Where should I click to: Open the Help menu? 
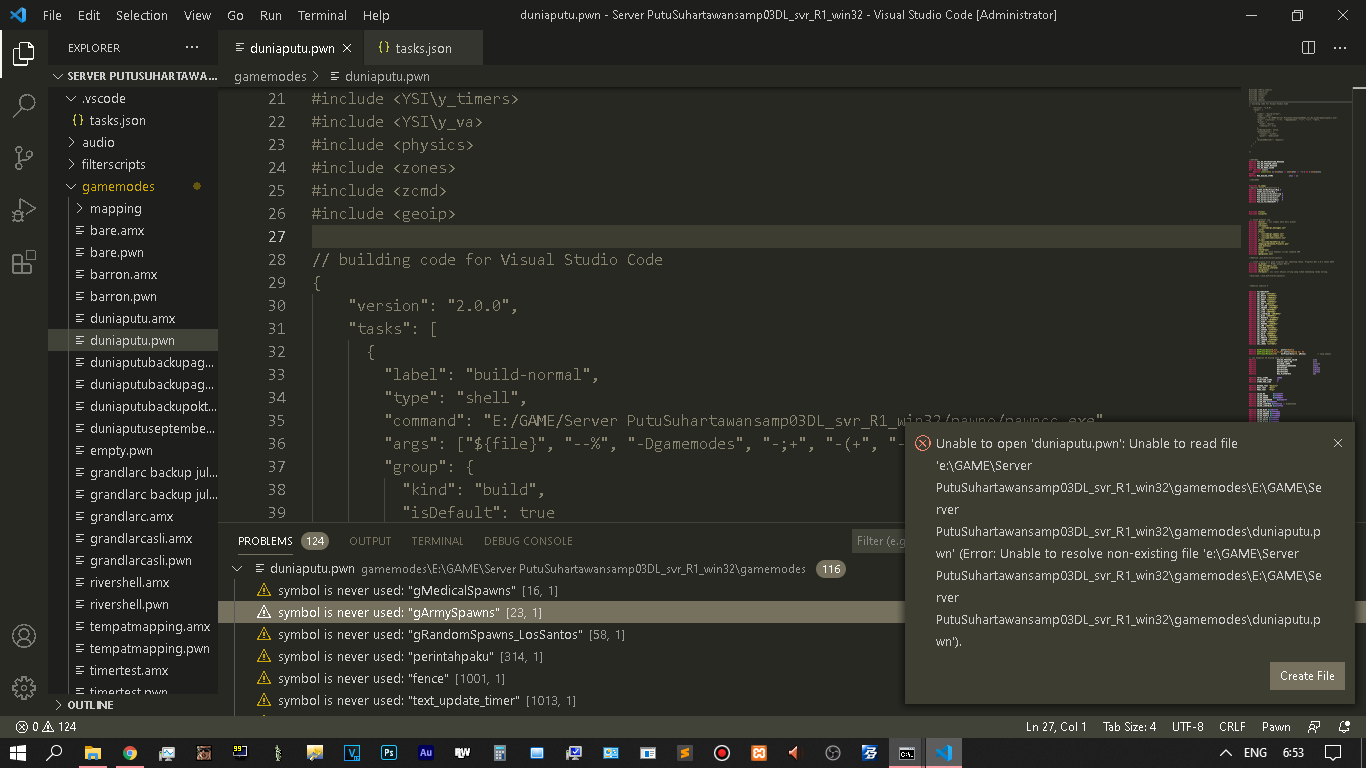(x=376, y=15)
